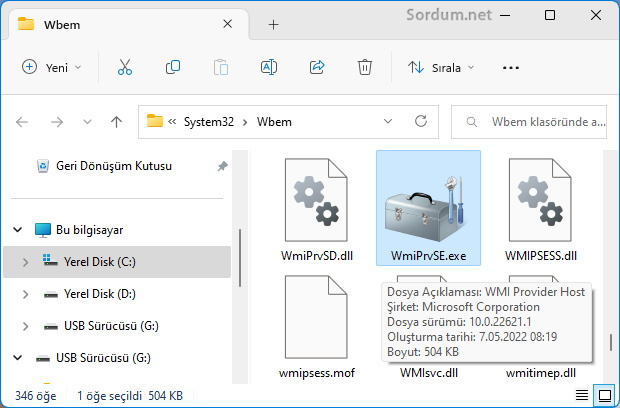
Task: Click the navigation pane scrollbar
Action: pyautogui.click(x=240, y=258)
